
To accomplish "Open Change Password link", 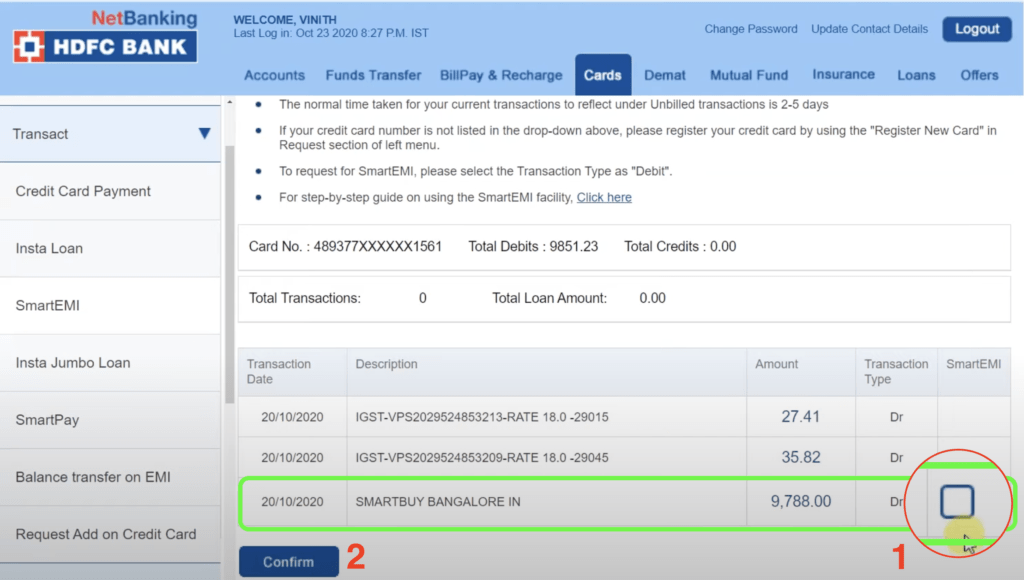I will (x=750, y=29).
